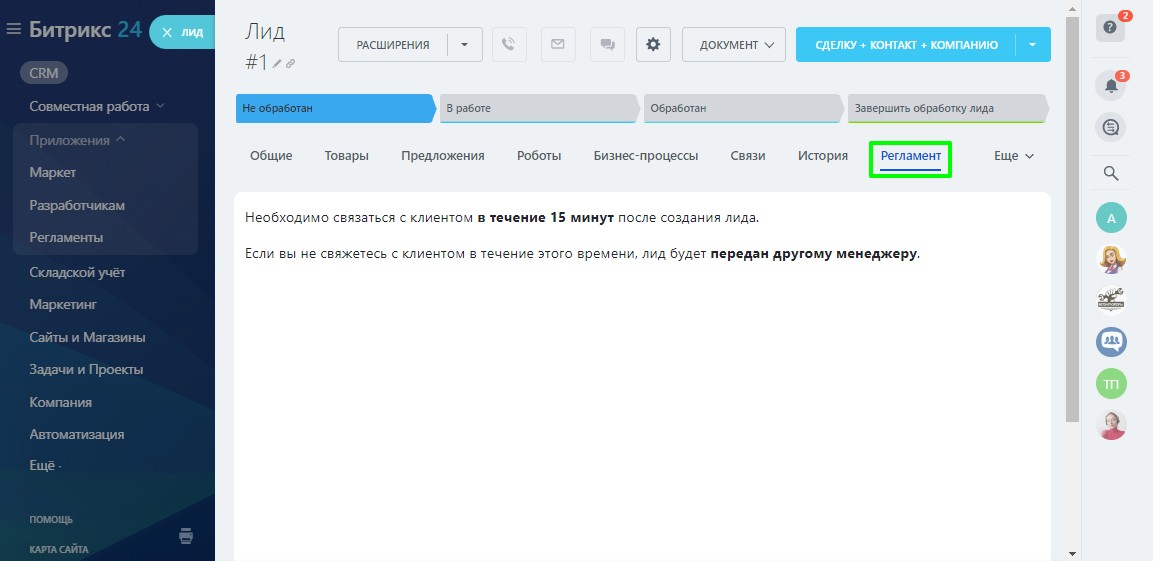Image resolution: width=1153 pixels, height=561 pixels.
Task: Open the chat messages icon button
Action: point(606,44)
